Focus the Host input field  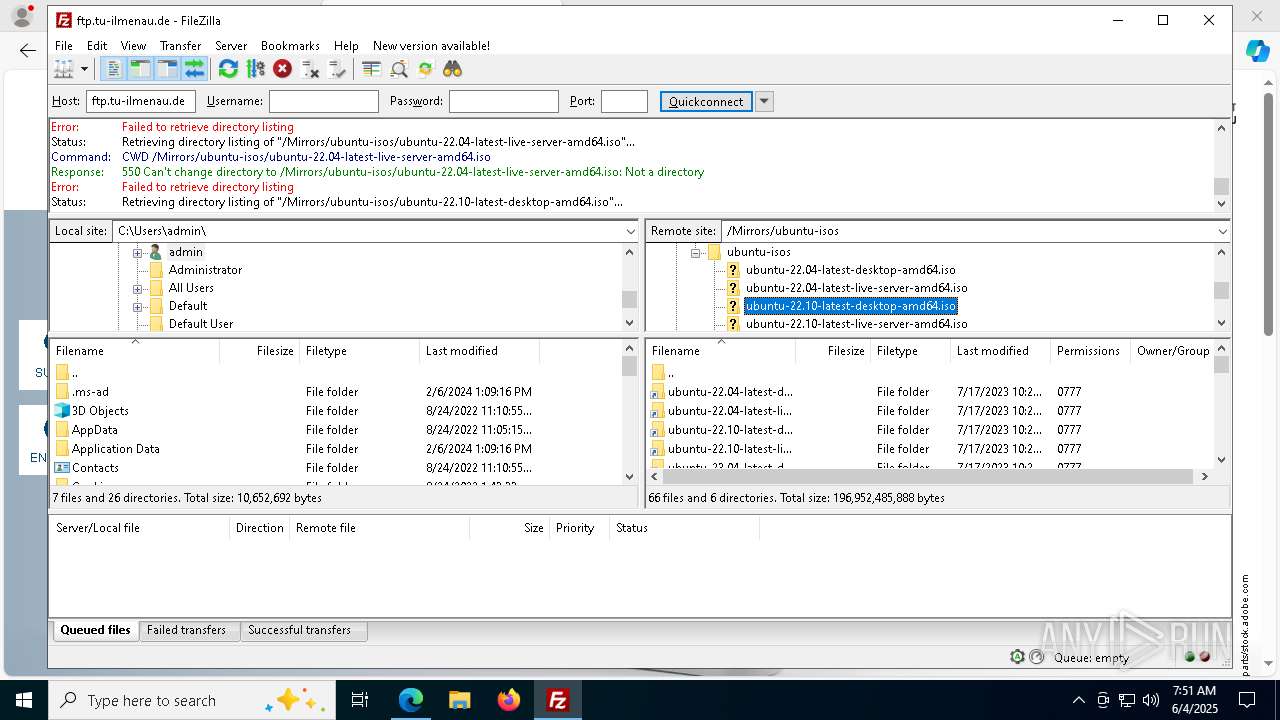(x=141, y=101)
